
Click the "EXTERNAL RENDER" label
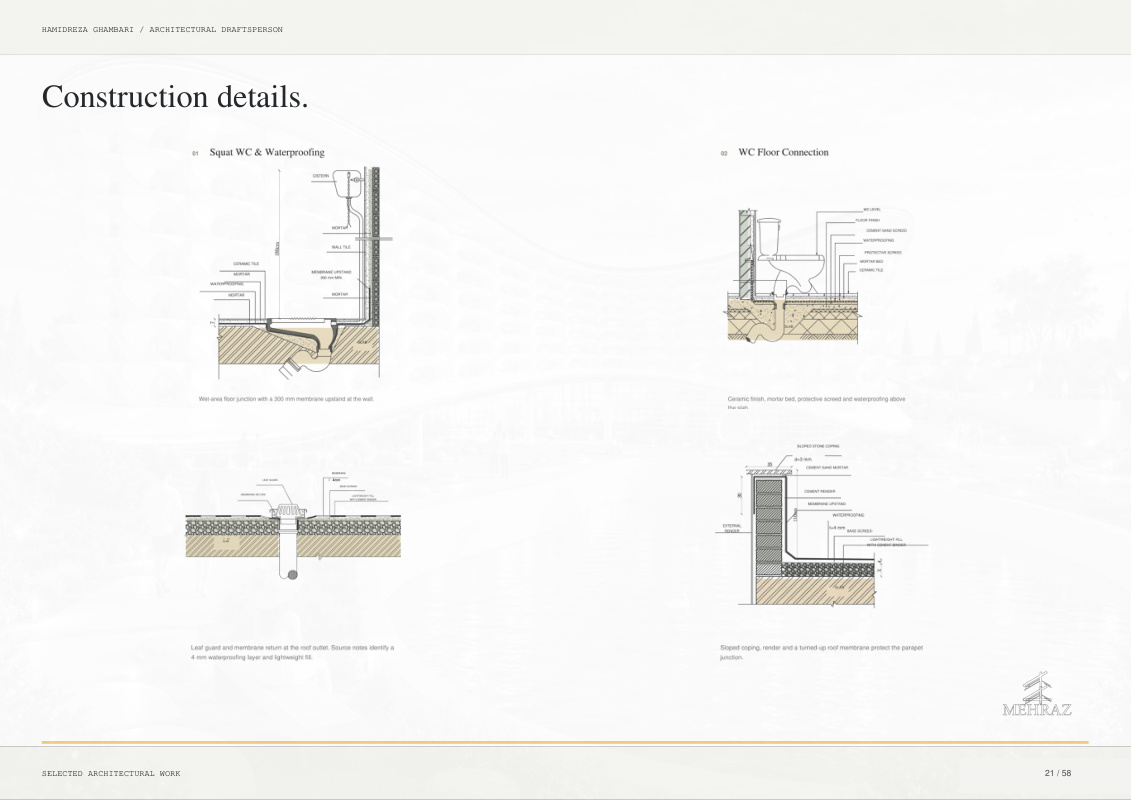731,529
